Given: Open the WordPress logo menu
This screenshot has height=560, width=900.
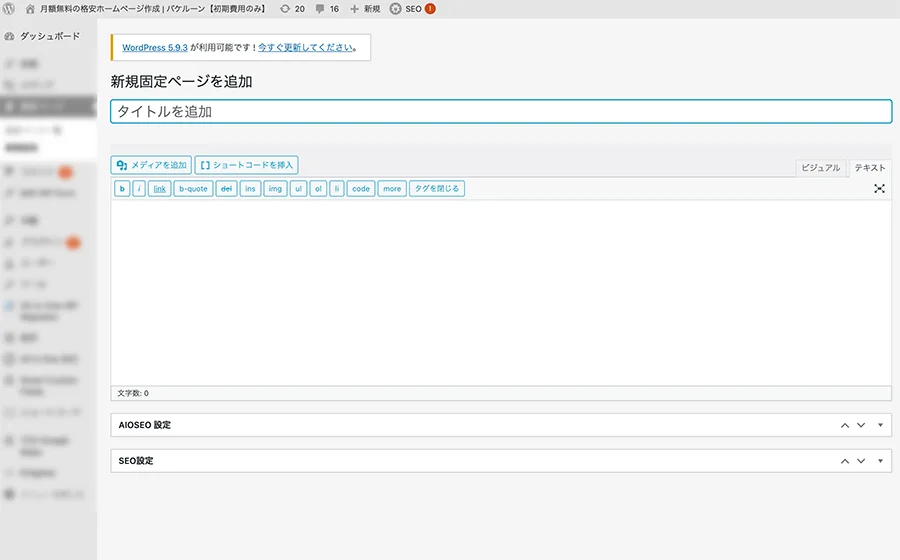Looking at the screenshot, I should (9, 9).
